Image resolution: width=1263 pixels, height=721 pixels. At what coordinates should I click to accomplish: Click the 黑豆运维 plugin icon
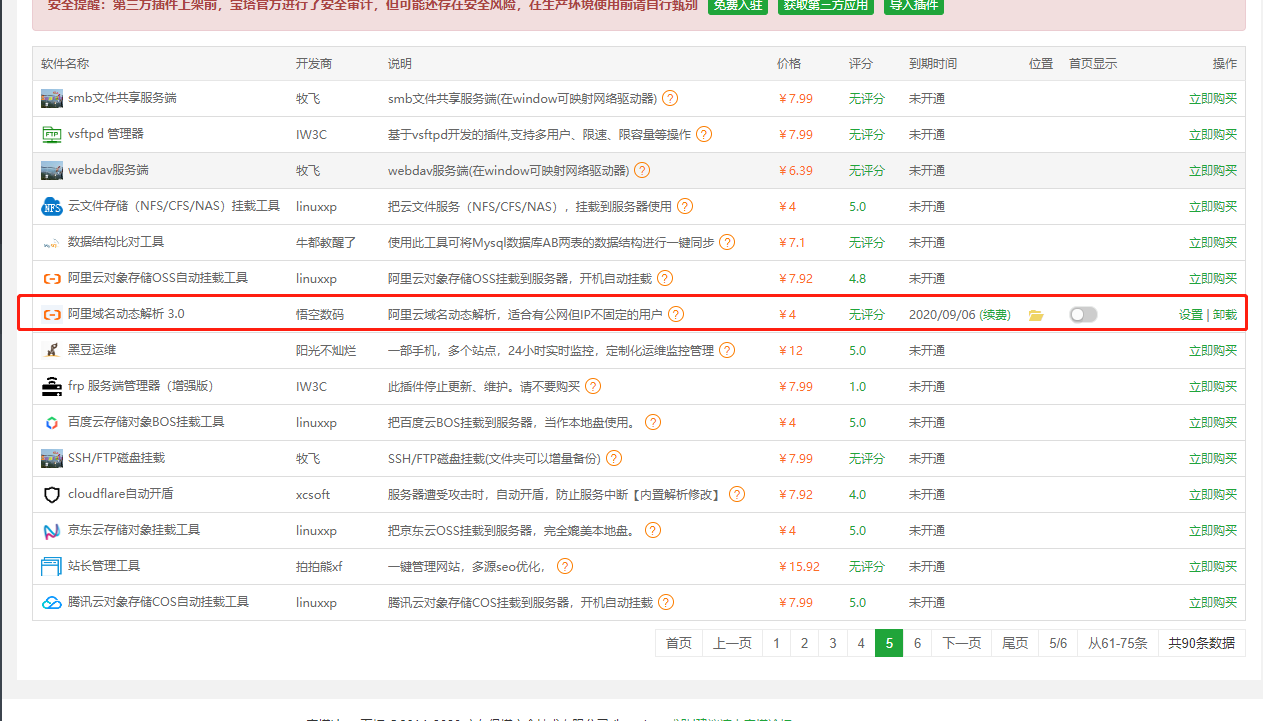(x=52, y=351)
